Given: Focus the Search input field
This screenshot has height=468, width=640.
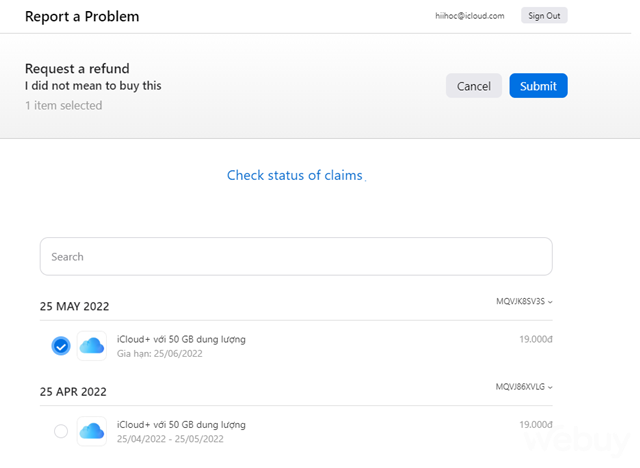Looking at the screenshot, I should click(x=296, y=256).
